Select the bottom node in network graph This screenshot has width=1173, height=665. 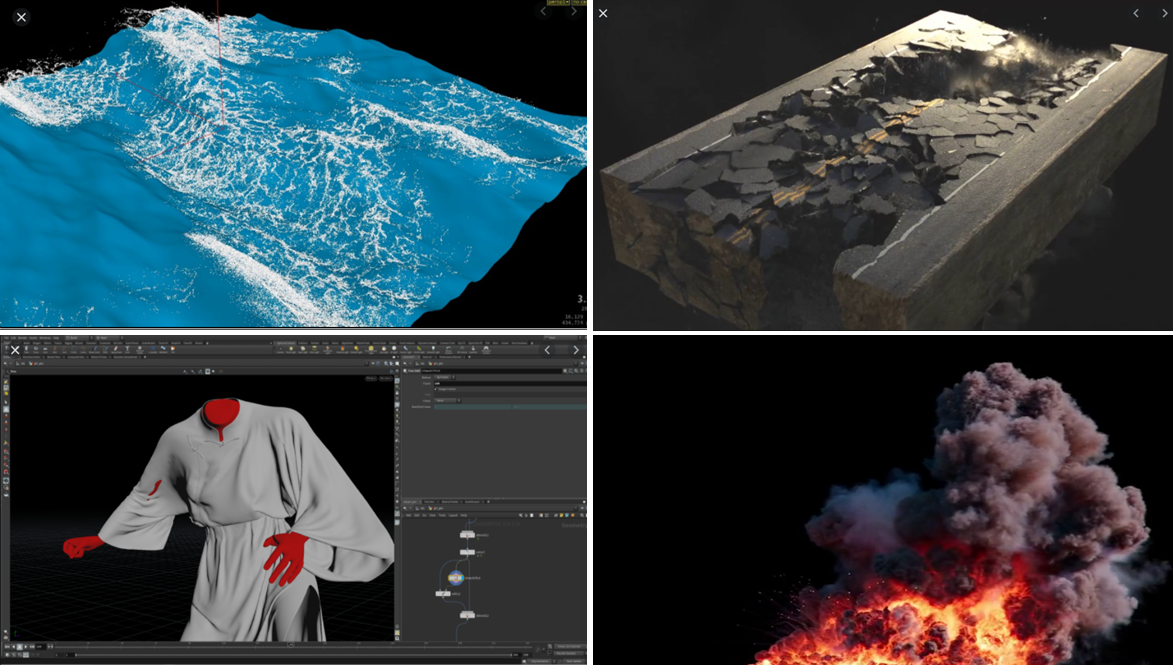click(467, 615)
